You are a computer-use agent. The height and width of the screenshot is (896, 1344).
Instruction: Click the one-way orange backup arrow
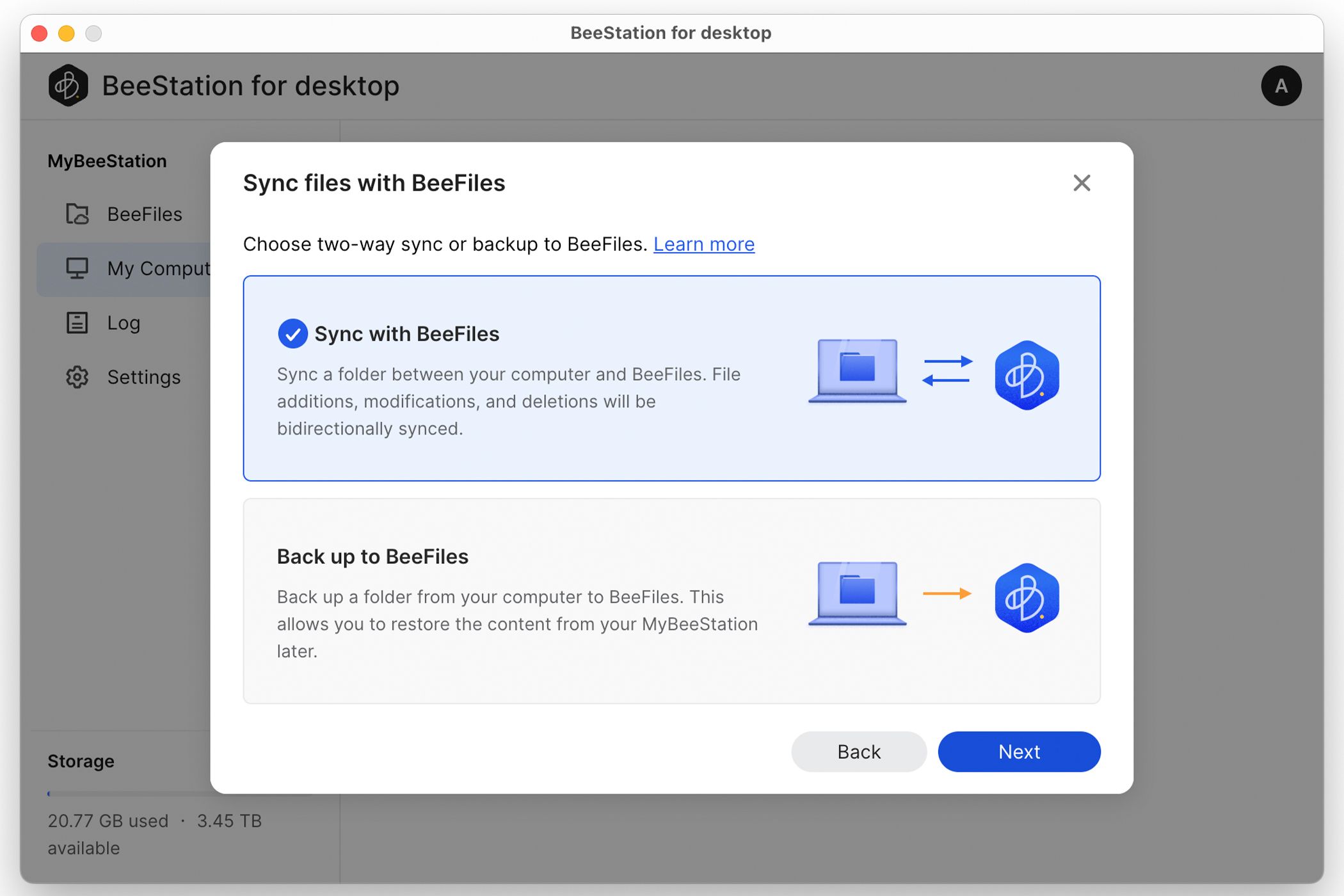947,593
